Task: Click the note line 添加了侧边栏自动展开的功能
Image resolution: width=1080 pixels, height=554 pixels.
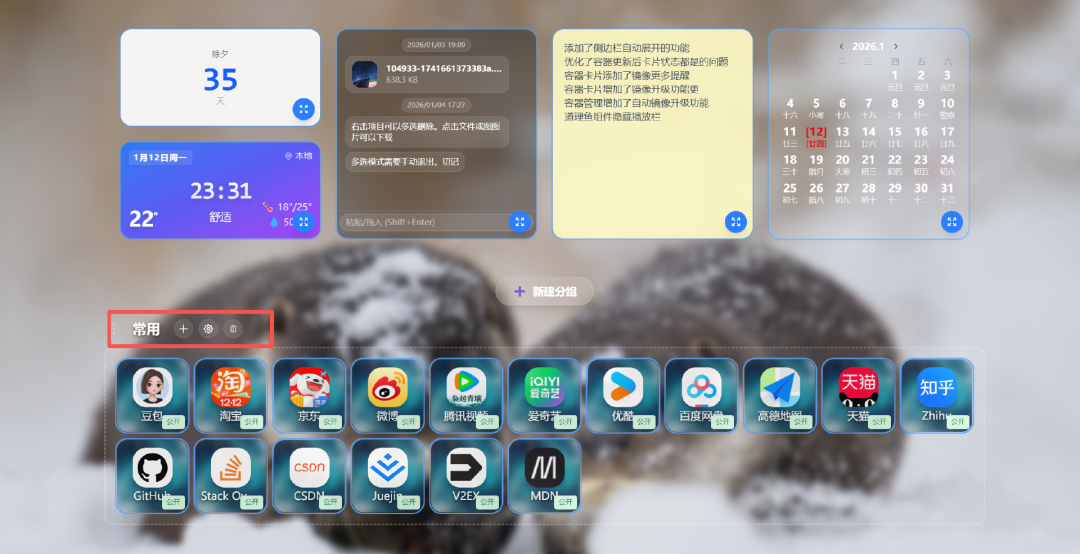Action: coord(627,48)
